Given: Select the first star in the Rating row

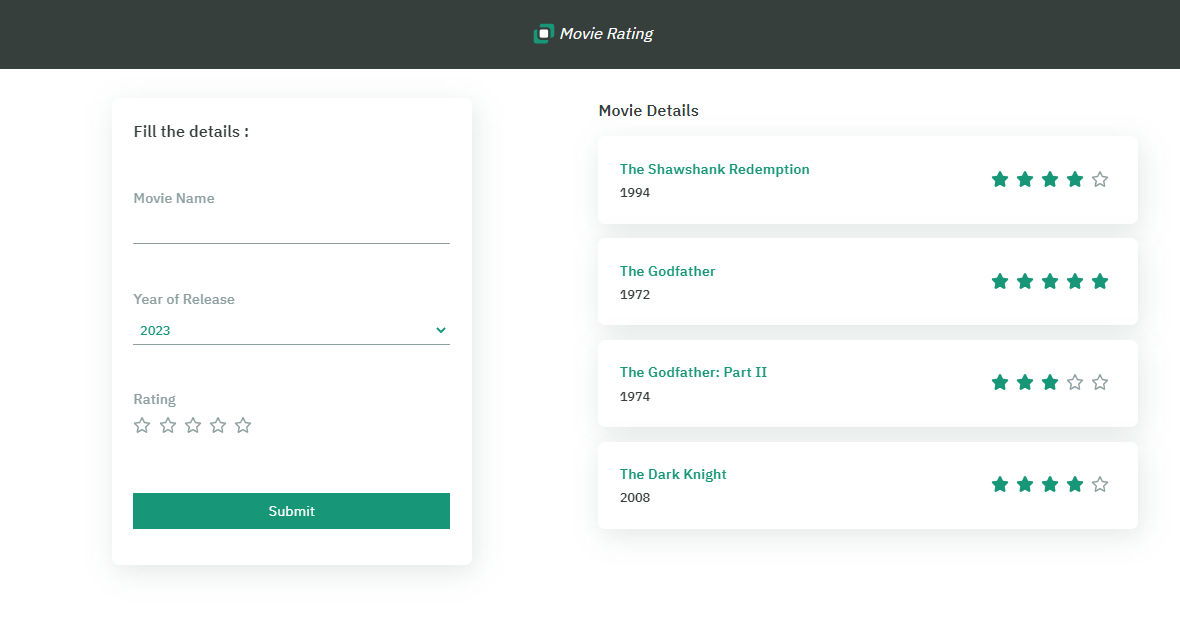Looking at the screenshot, I should (142, 425).
